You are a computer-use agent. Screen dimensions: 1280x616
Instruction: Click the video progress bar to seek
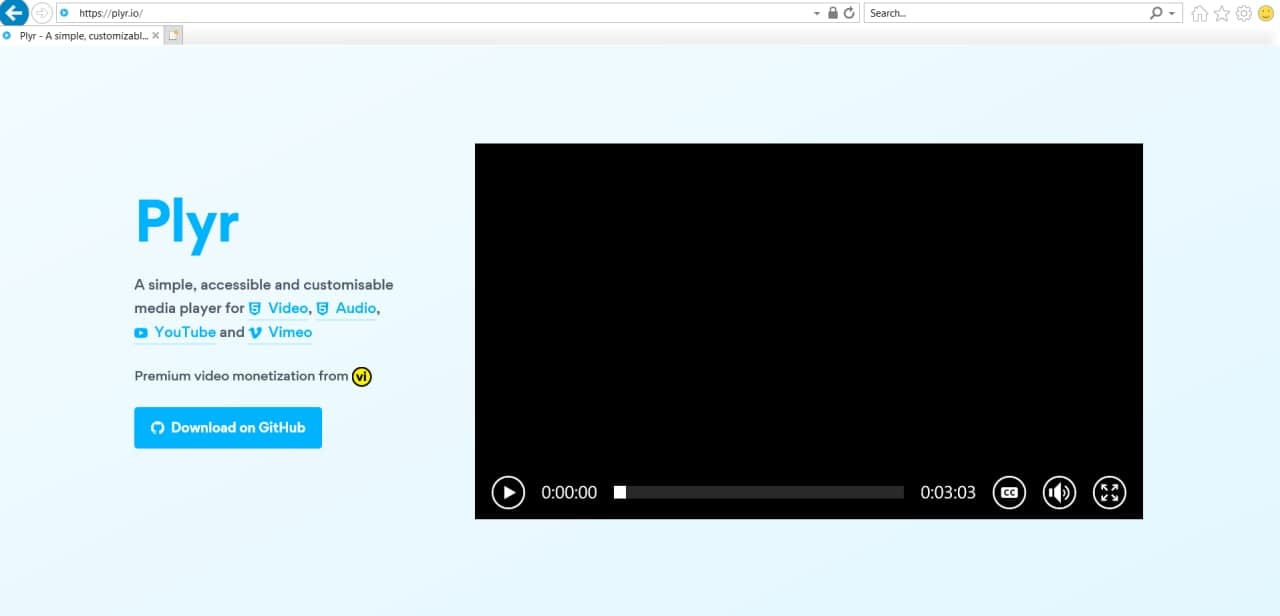click(757, 492)
